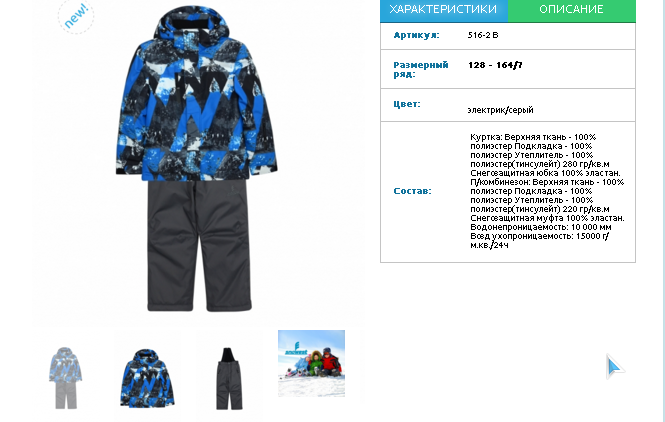Image resolution: width=665 pixels, height=422 pixels.
Task: Switch to the ХАРАКТЕРИСТИКИ tab
Action: click(x=444, y=10)
